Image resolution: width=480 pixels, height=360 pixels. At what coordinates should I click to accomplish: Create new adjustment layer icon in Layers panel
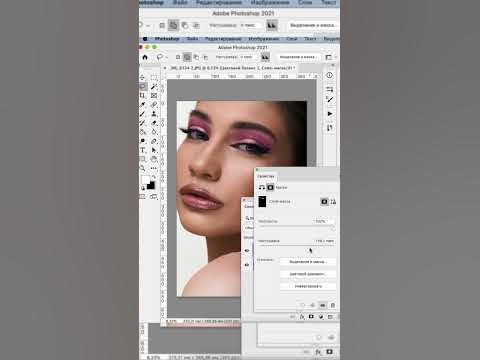[321, 316]
